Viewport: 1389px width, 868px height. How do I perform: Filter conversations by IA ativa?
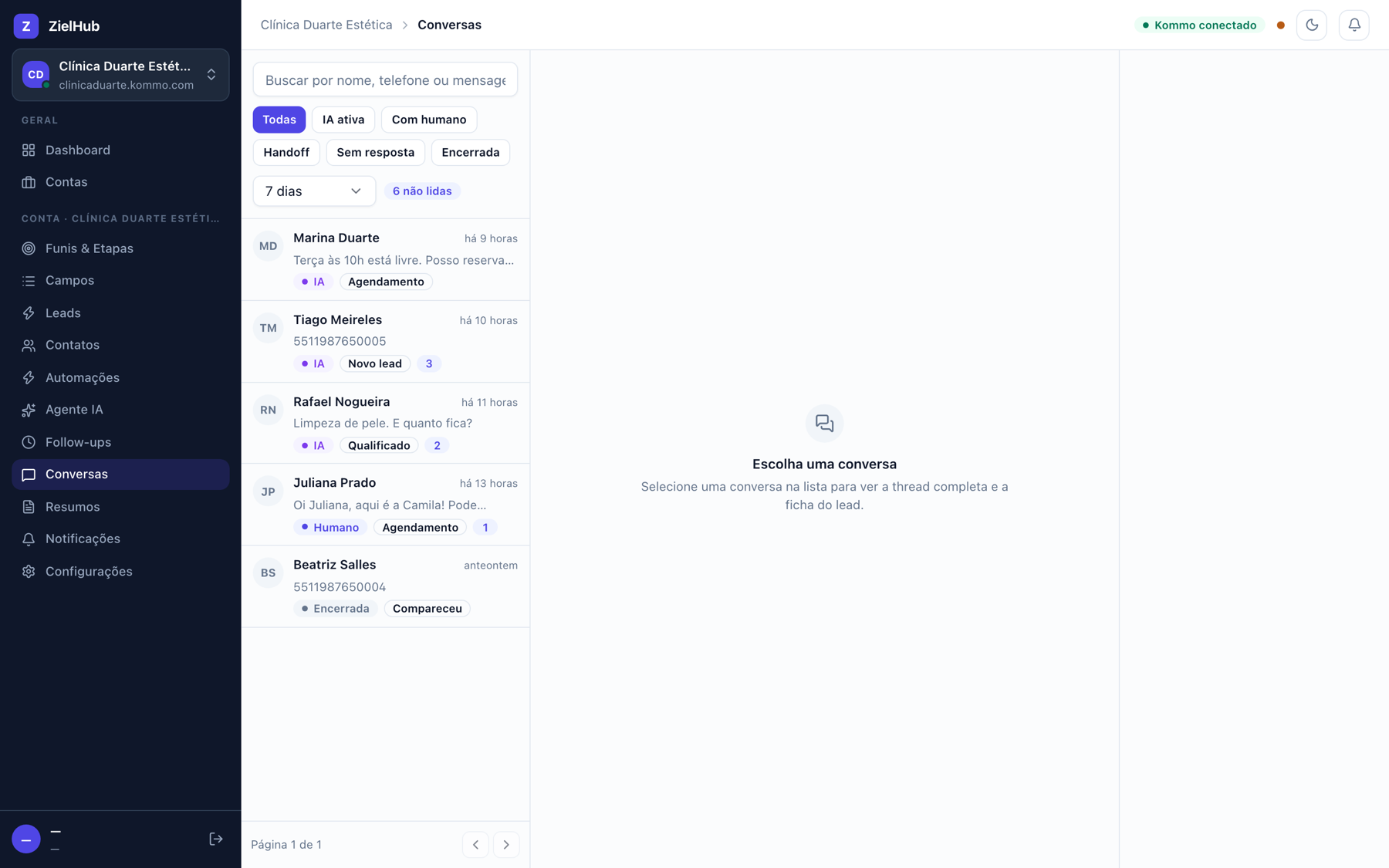tap(343, 120)
